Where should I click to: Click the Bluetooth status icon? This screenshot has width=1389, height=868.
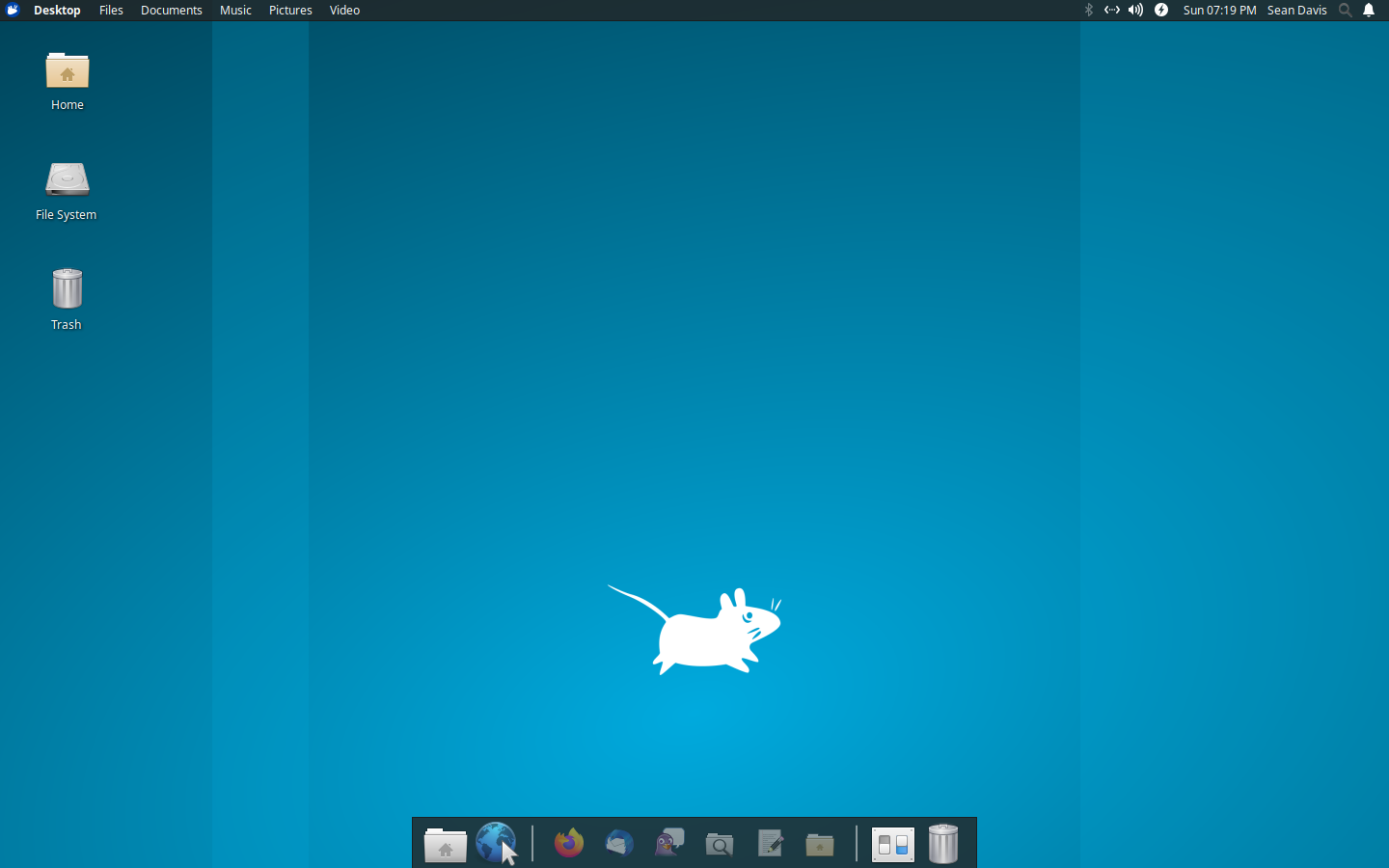1089,10
